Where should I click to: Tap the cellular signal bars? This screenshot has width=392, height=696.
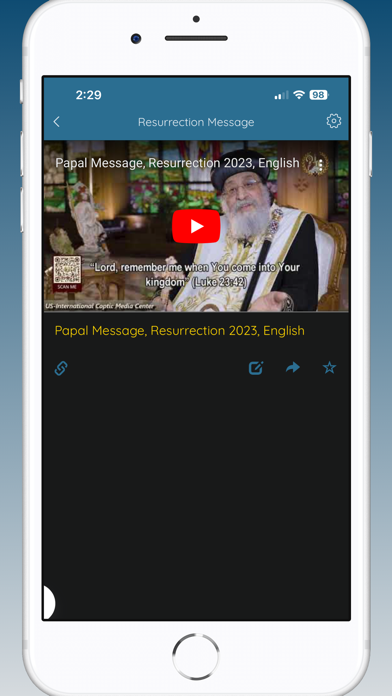[281, 95]
